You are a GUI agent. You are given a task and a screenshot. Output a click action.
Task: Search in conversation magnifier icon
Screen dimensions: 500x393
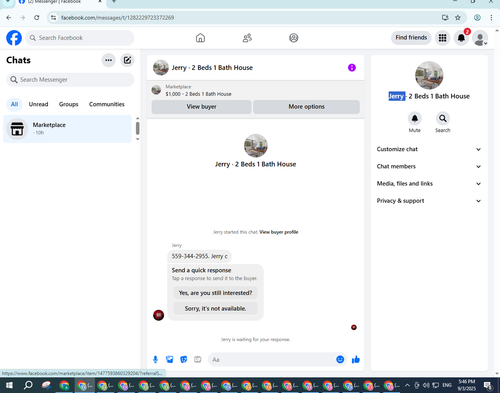click(443, 118)
